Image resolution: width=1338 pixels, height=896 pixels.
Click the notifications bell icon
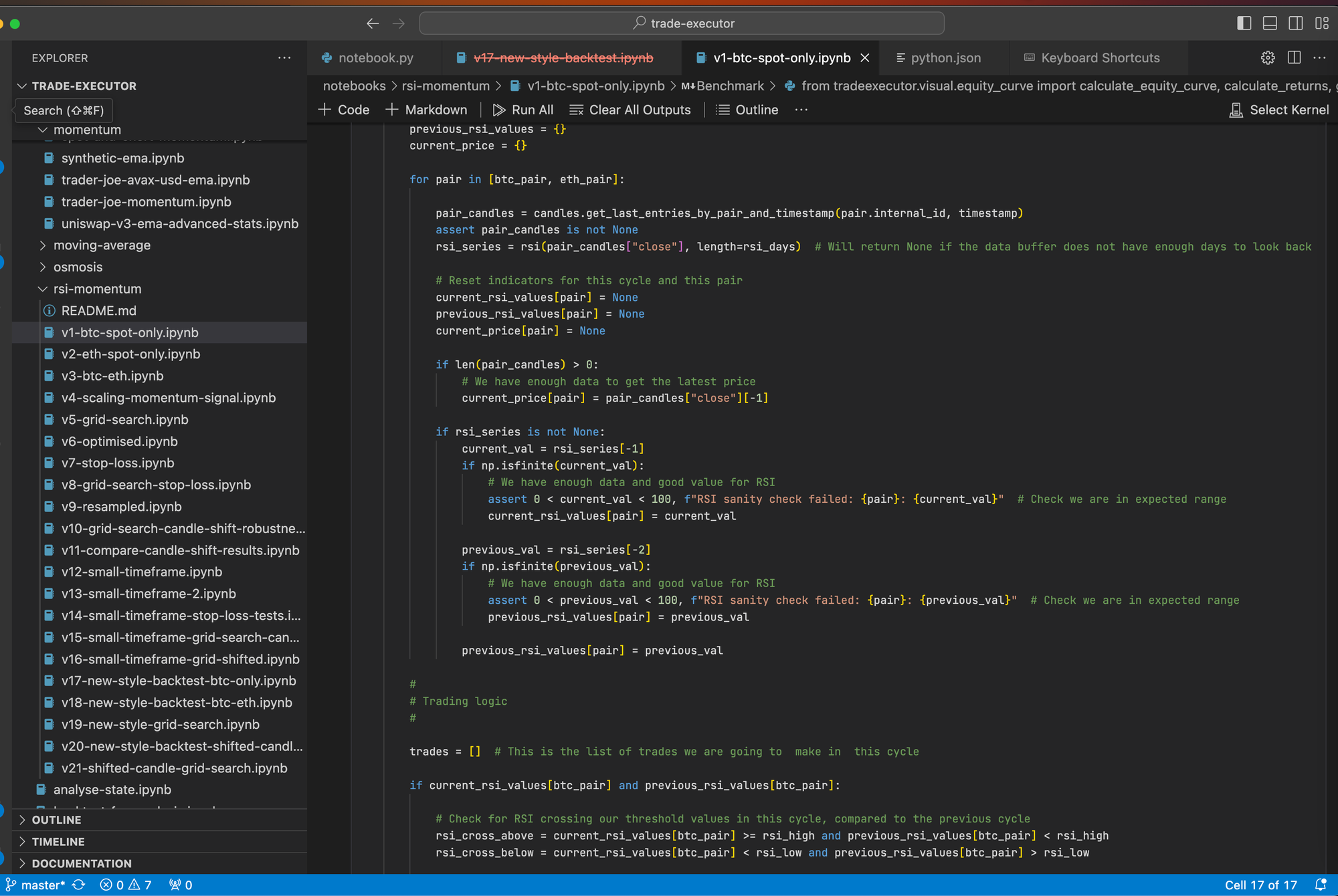[x=1320, y=885]
